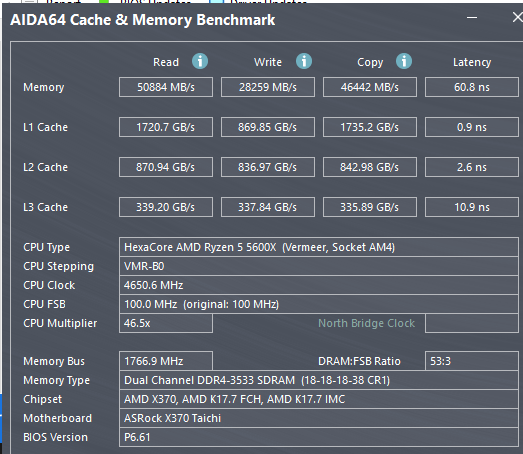
Task: Click the CPU Type field with Ryzen 5 5600X
Action: (319, 247)
